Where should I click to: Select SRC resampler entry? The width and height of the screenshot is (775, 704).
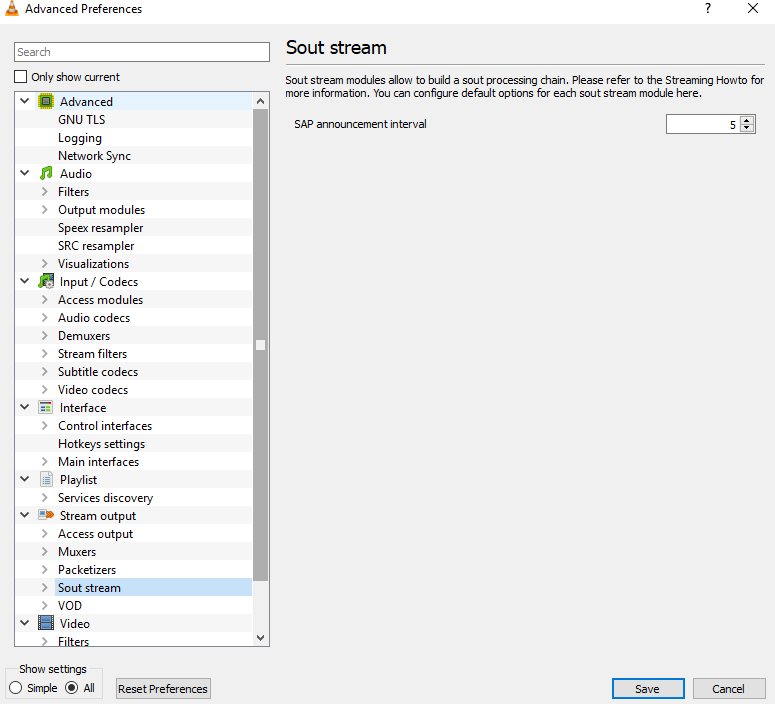pyautogui.click(x=96, y=246)
